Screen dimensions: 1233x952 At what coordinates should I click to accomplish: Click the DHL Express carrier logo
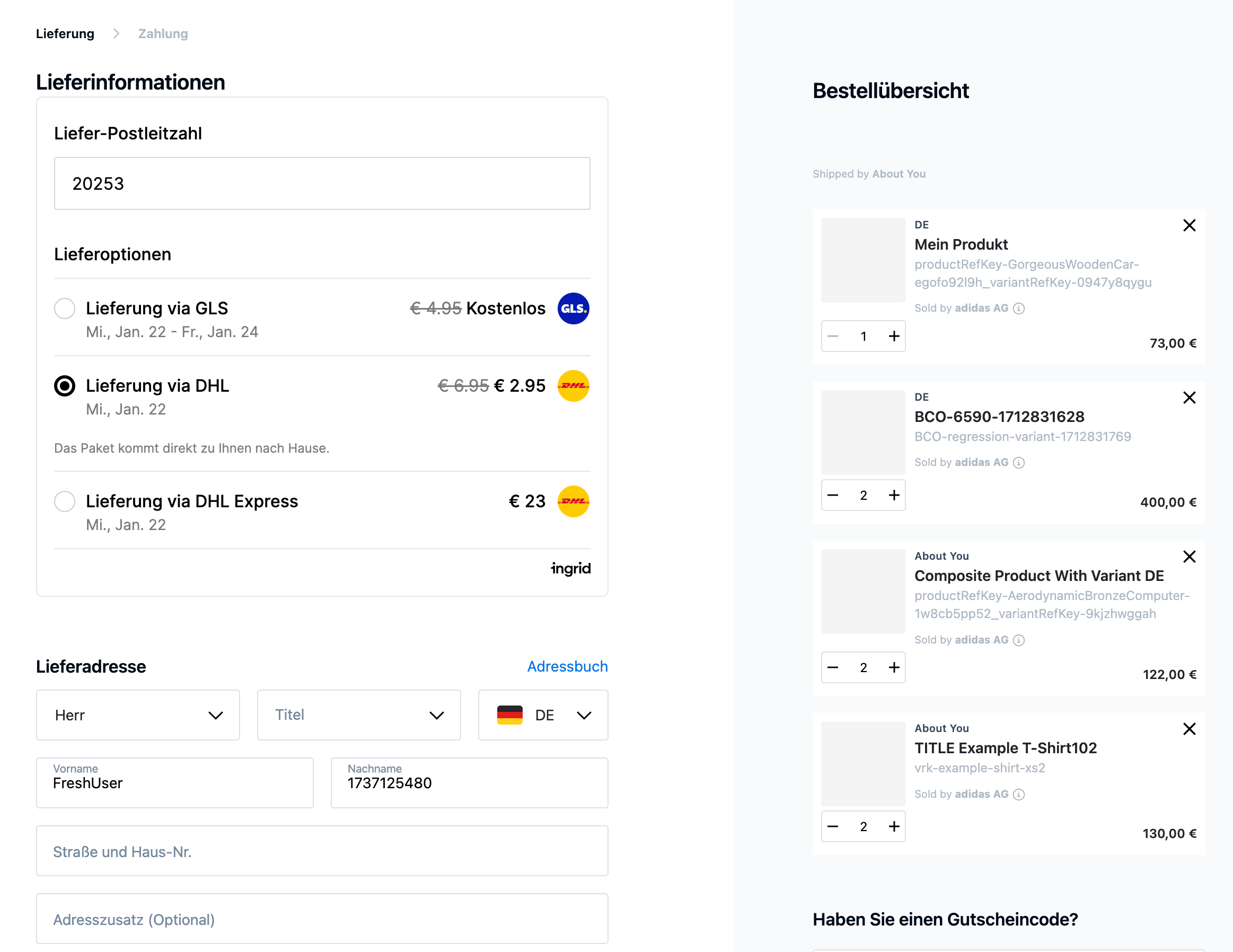tap(573, 501)
